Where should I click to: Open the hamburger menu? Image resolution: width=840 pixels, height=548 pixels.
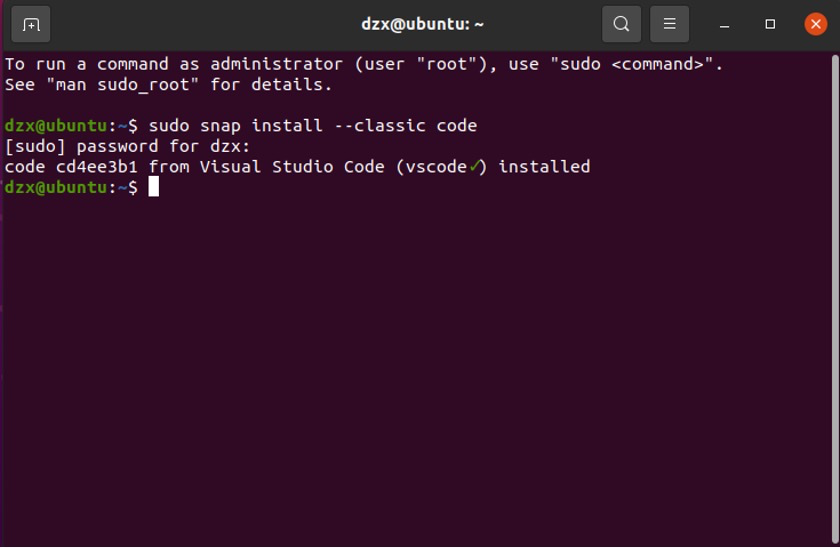pos(670,24)
